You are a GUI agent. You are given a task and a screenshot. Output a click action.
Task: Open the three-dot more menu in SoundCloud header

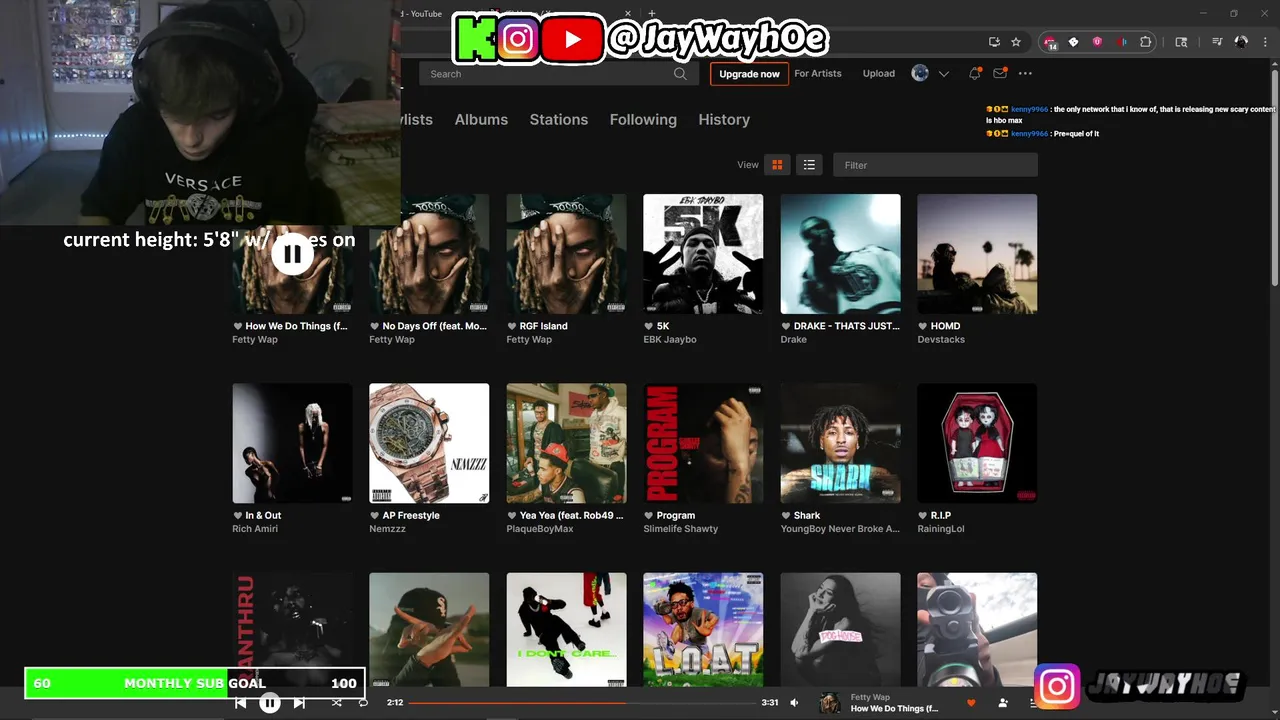[1025, 73]
